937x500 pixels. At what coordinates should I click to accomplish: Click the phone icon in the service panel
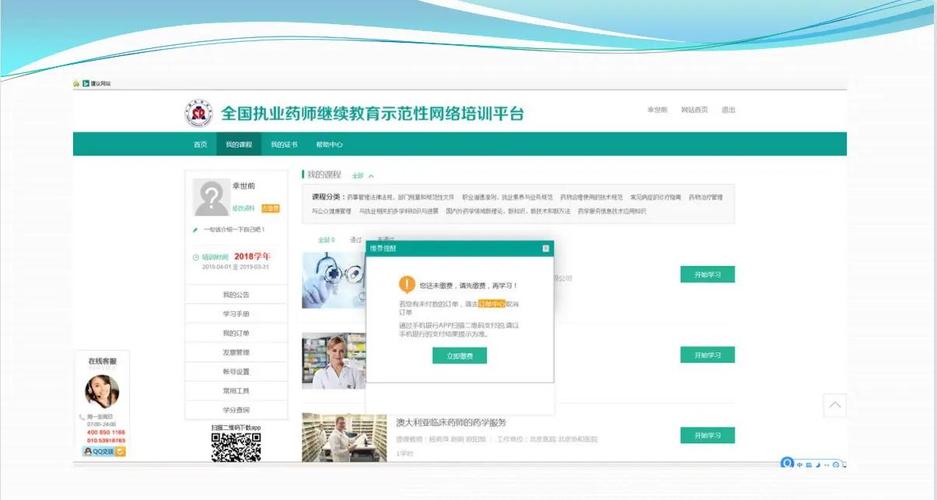click(x=82, y=417)
